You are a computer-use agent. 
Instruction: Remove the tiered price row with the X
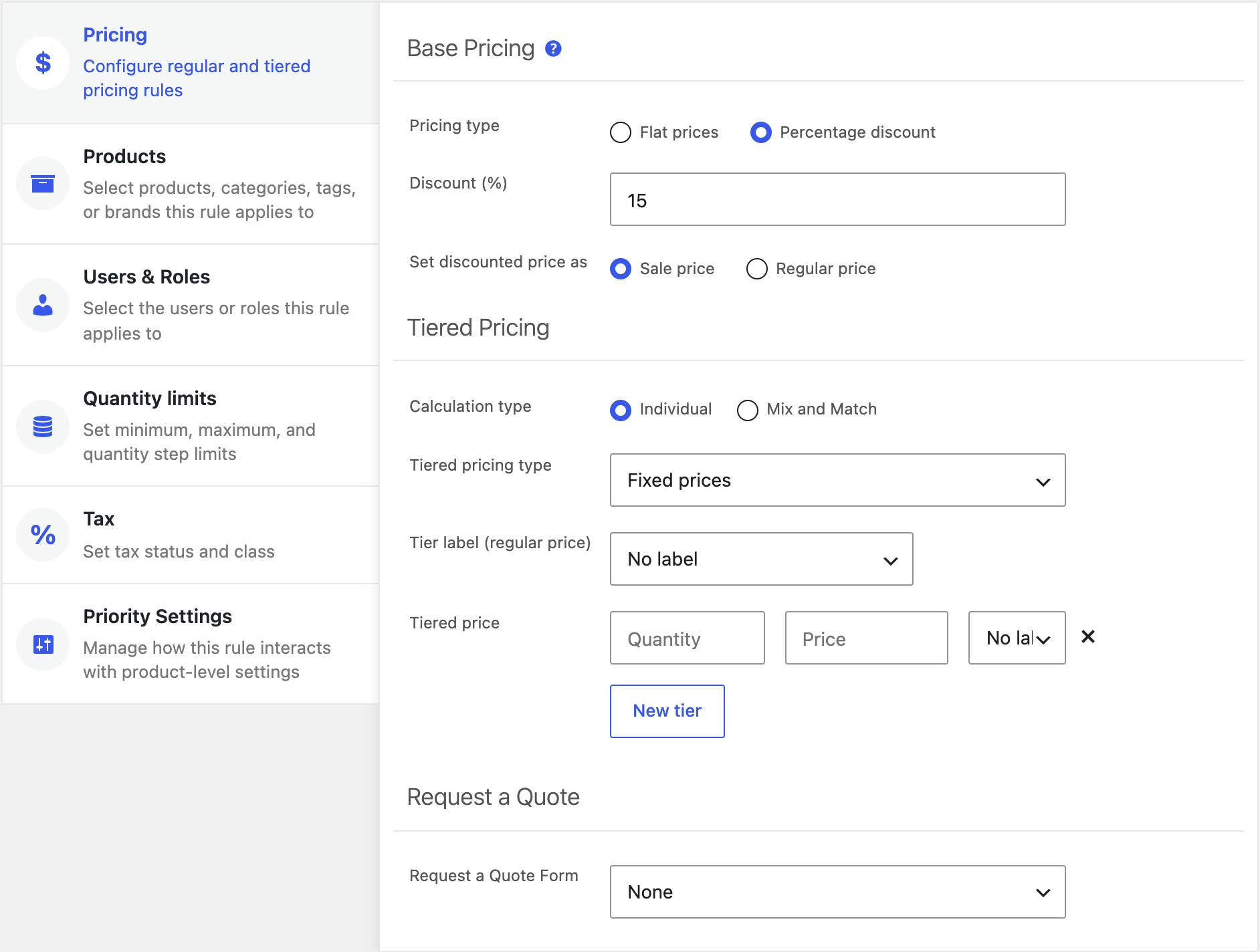[1088, 637]
